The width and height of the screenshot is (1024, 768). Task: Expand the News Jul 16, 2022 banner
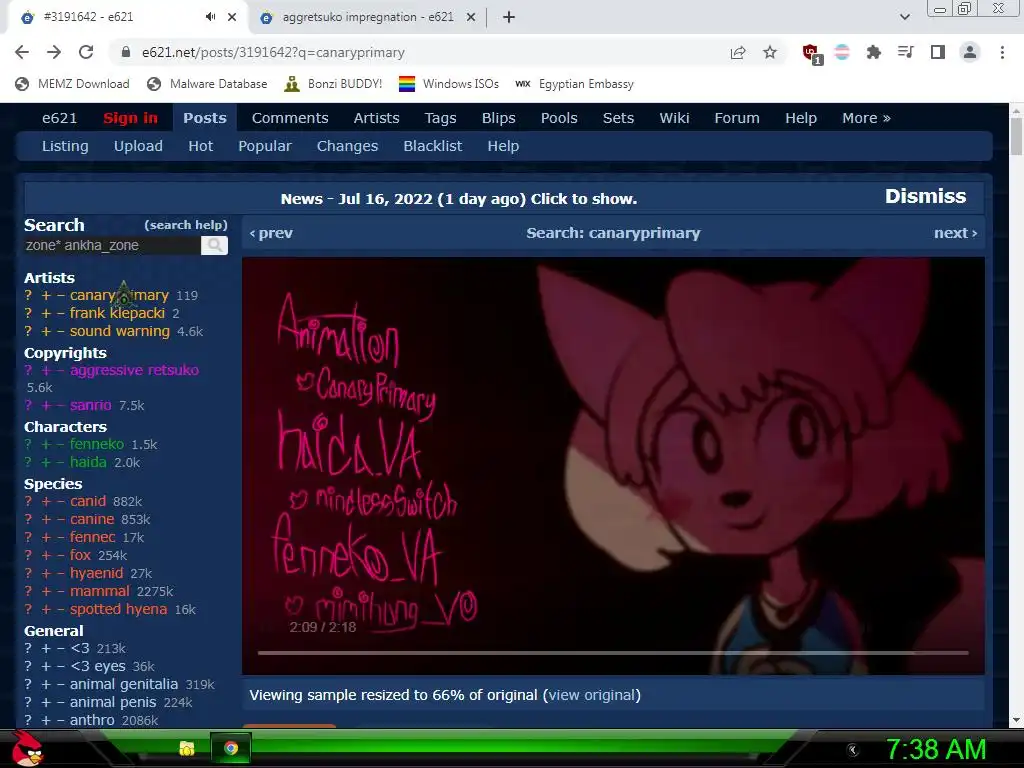click(458, 199)
